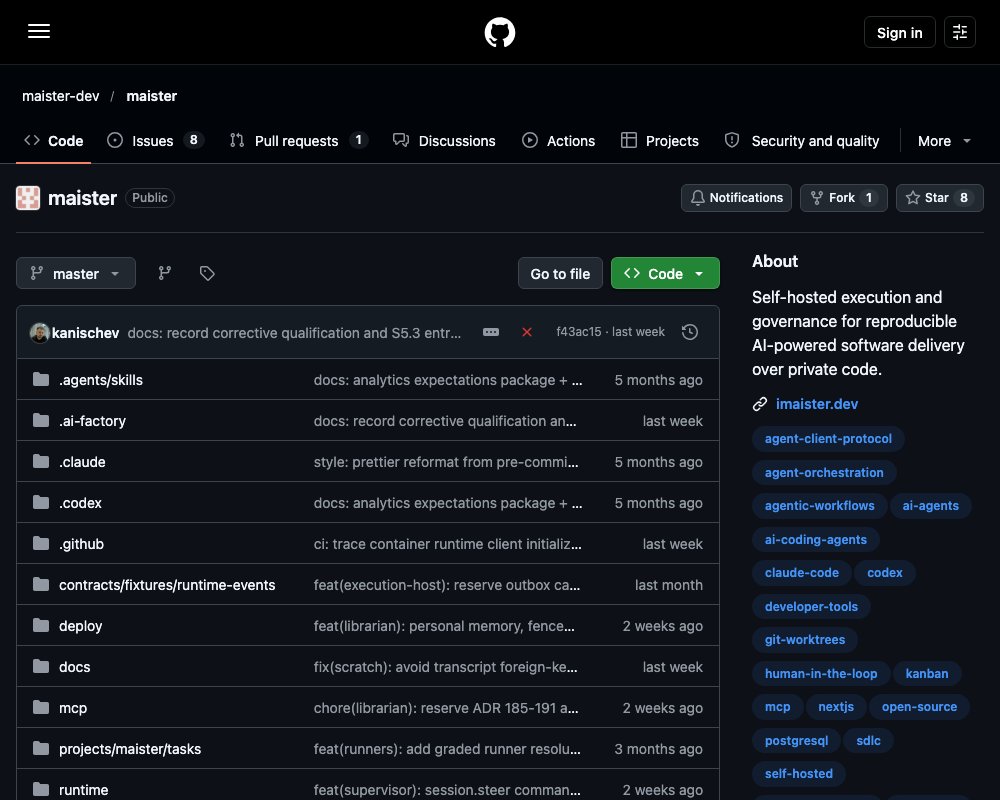The image size is (1000, 800).
Task: Open Notifications for this repository
Action: tap(736, 198)
